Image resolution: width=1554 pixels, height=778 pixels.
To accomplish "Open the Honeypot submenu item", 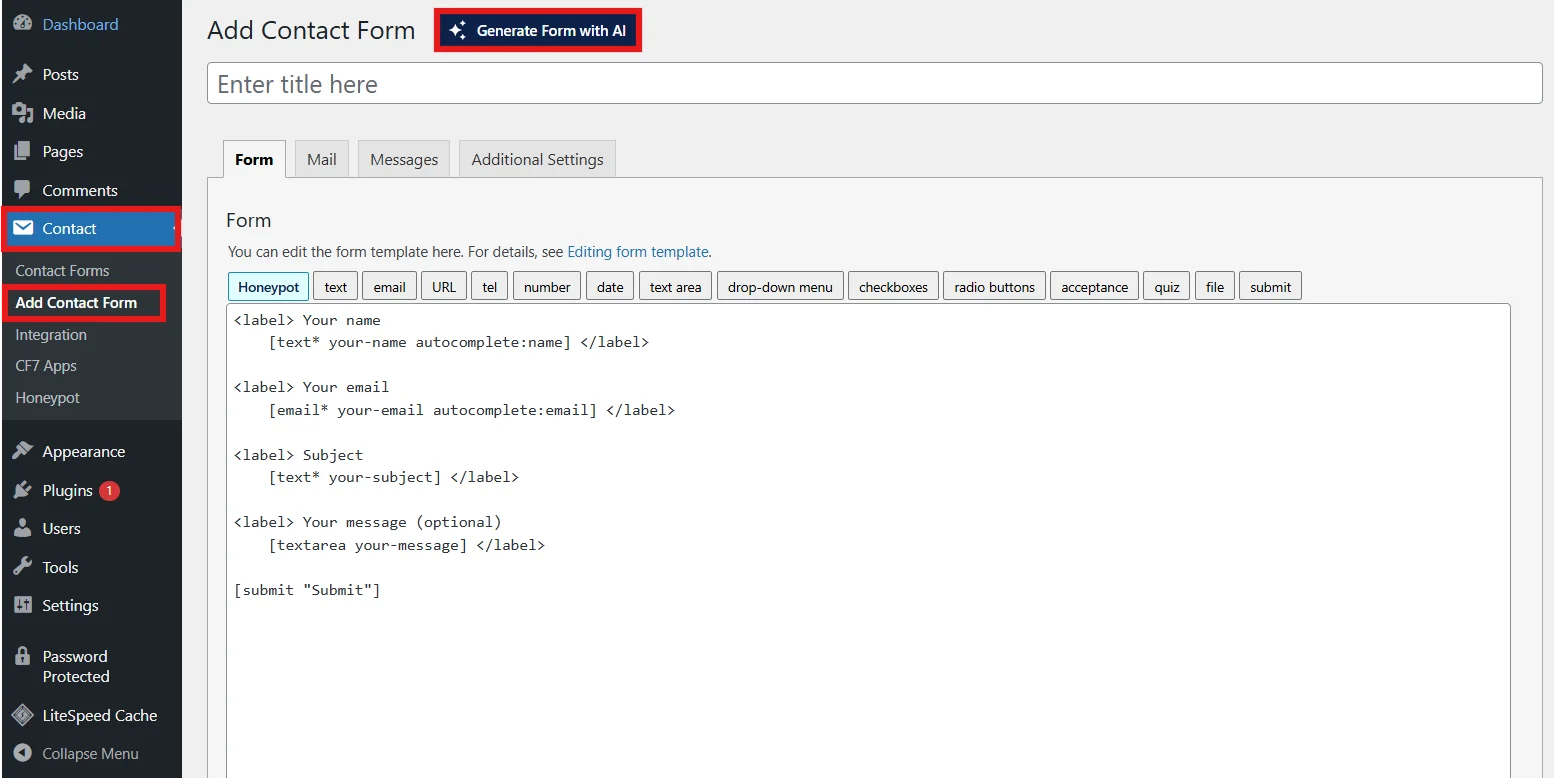I will [x=47, y=397].
